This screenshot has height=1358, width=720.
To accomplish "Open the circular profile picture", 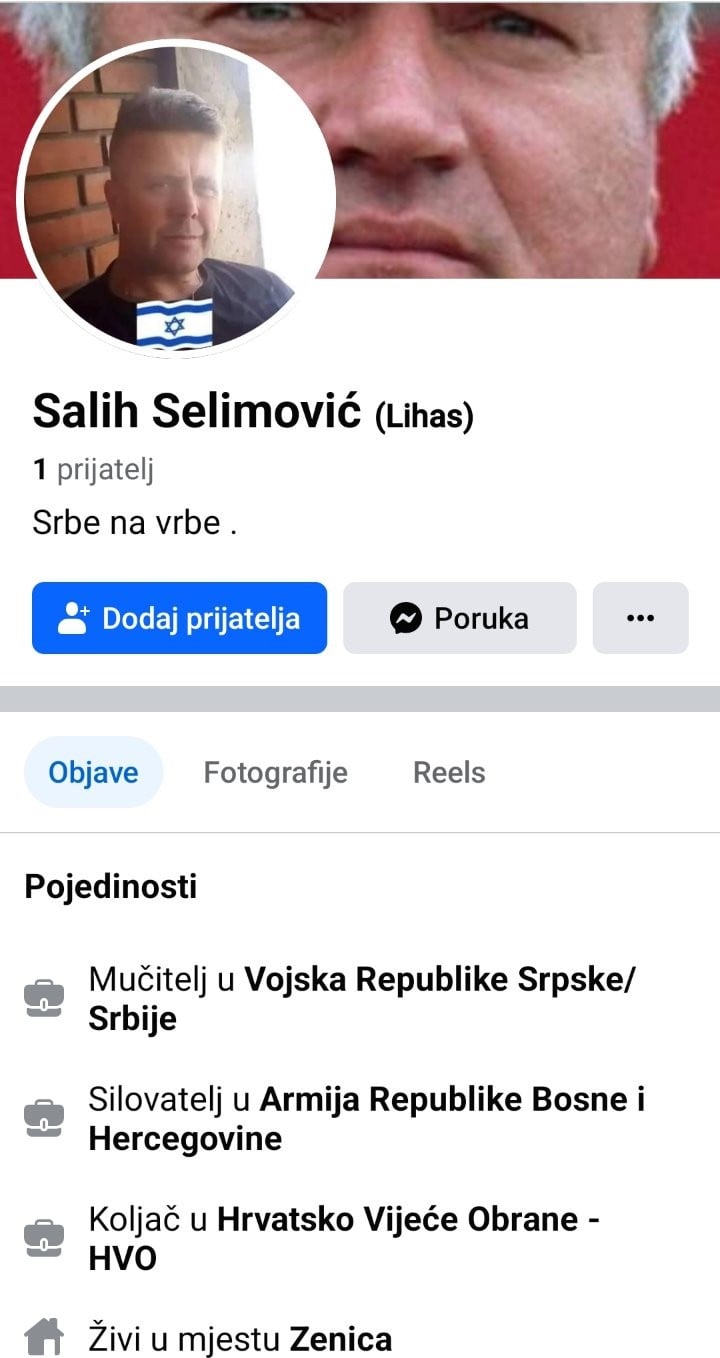I will click(x=177, y=198).
